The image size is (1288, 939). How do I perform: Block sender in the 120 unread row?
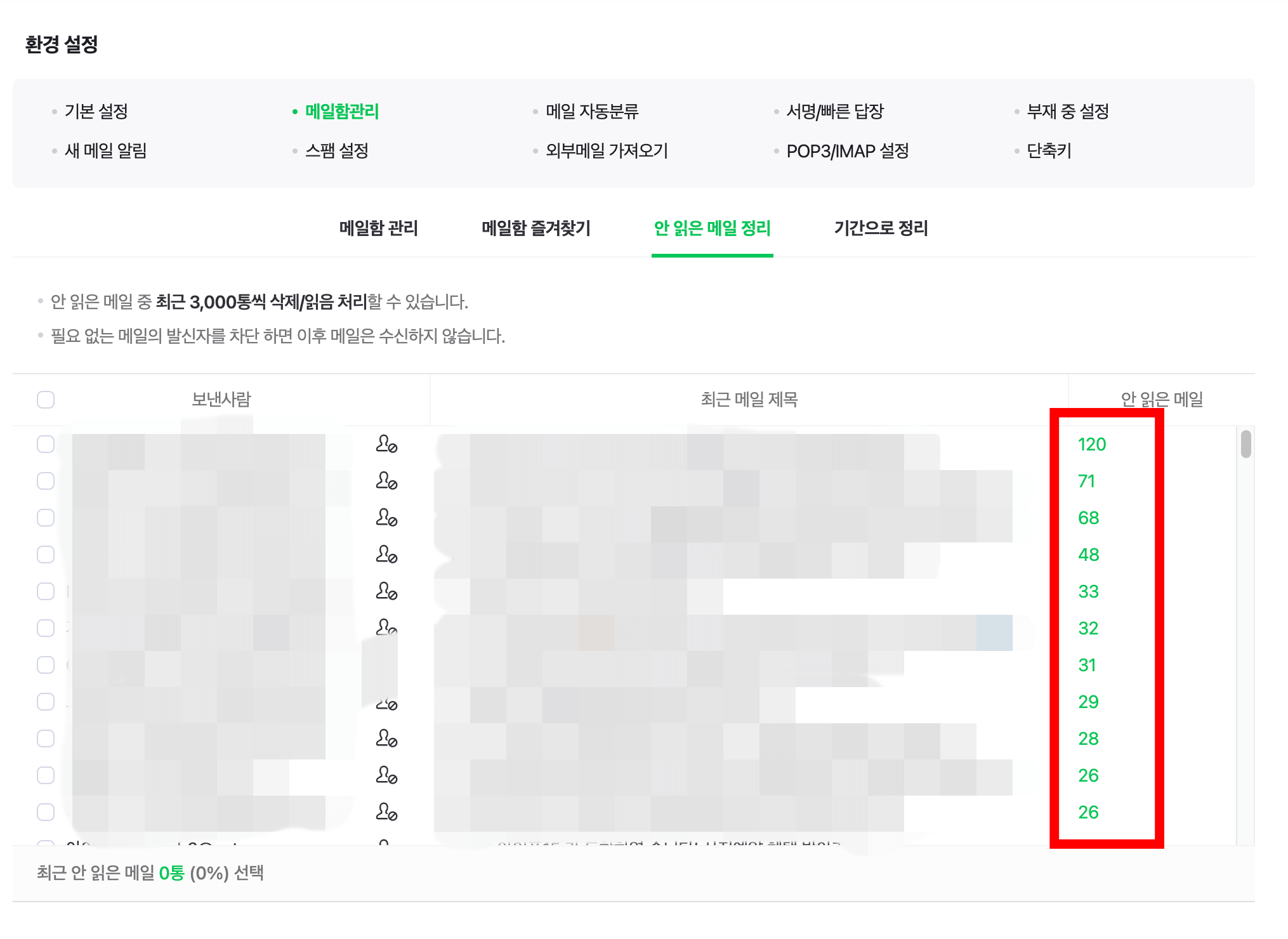pyautogui.click(x=386, y=444)
